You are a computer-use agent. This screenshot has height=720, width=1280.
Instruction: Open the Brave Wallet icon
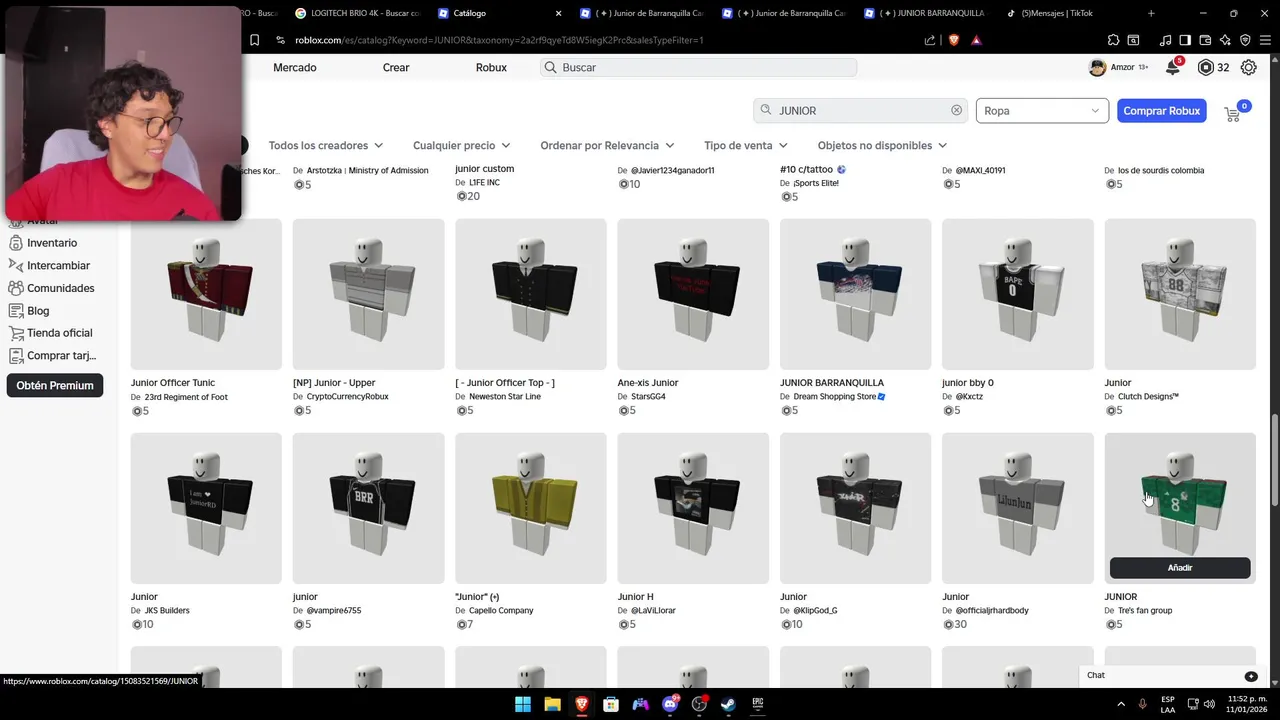point(1205,40)
